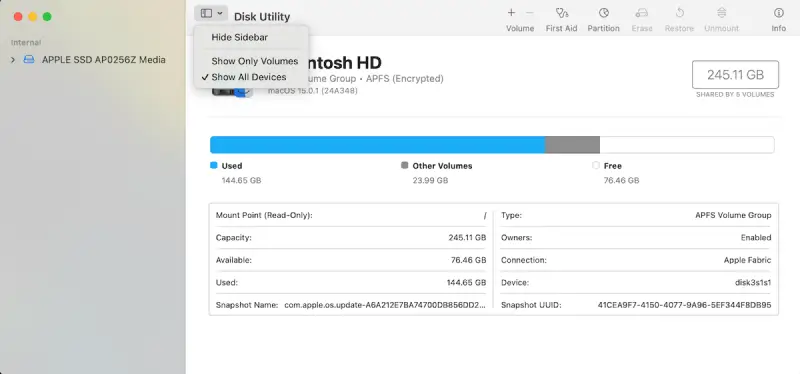Screen dimensions: 800x374
Task: Select Show Only Volumes option
Action: [x=255, y=61]
